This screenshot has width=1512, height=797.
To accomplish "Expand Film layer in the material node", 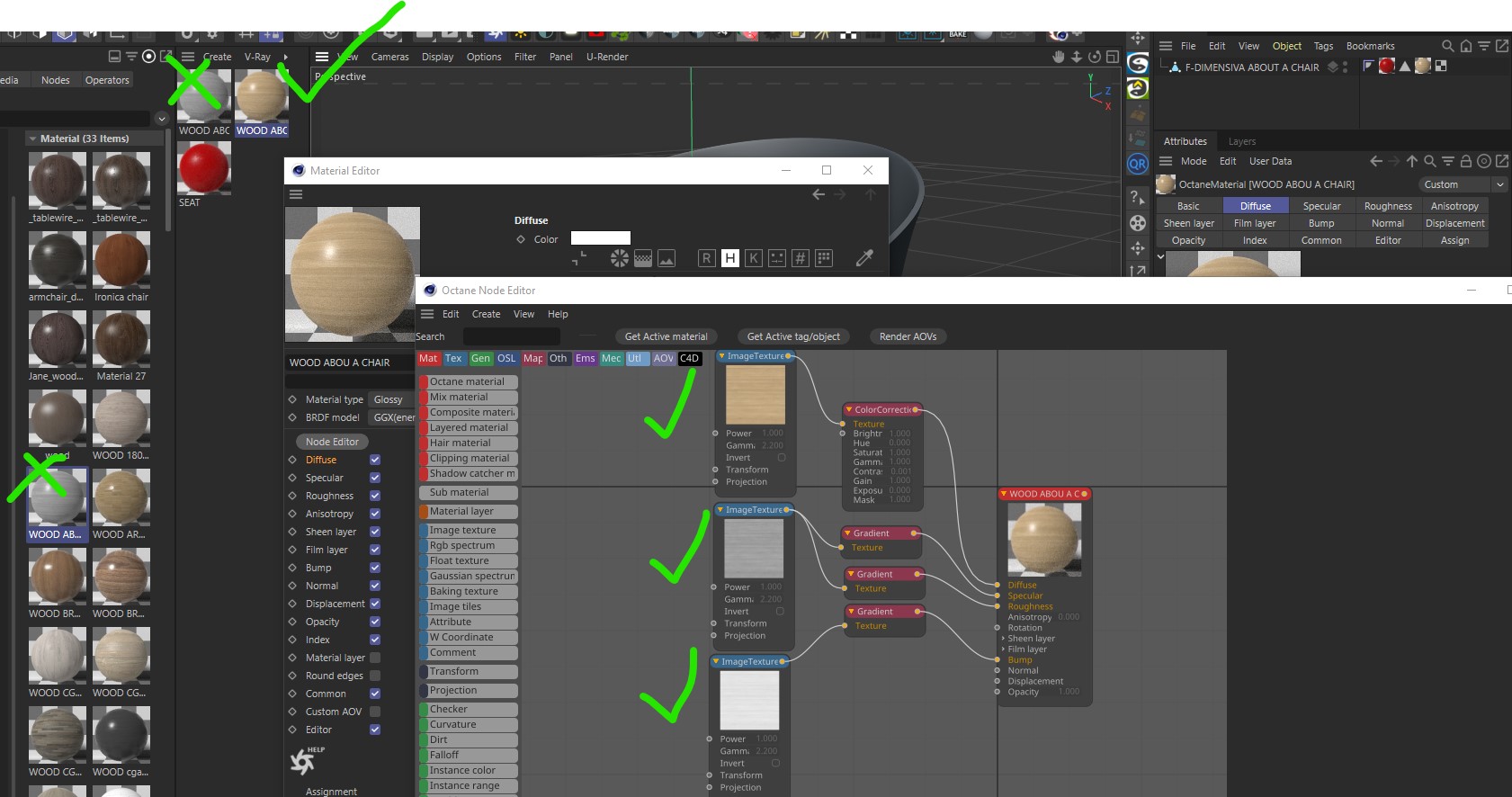I will [x=1003, y=649].
